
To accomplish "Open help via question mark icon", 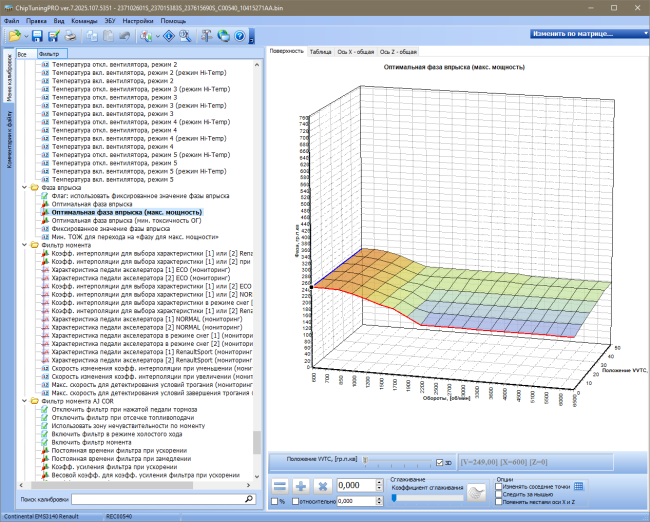I will click(x=240, y=36).
